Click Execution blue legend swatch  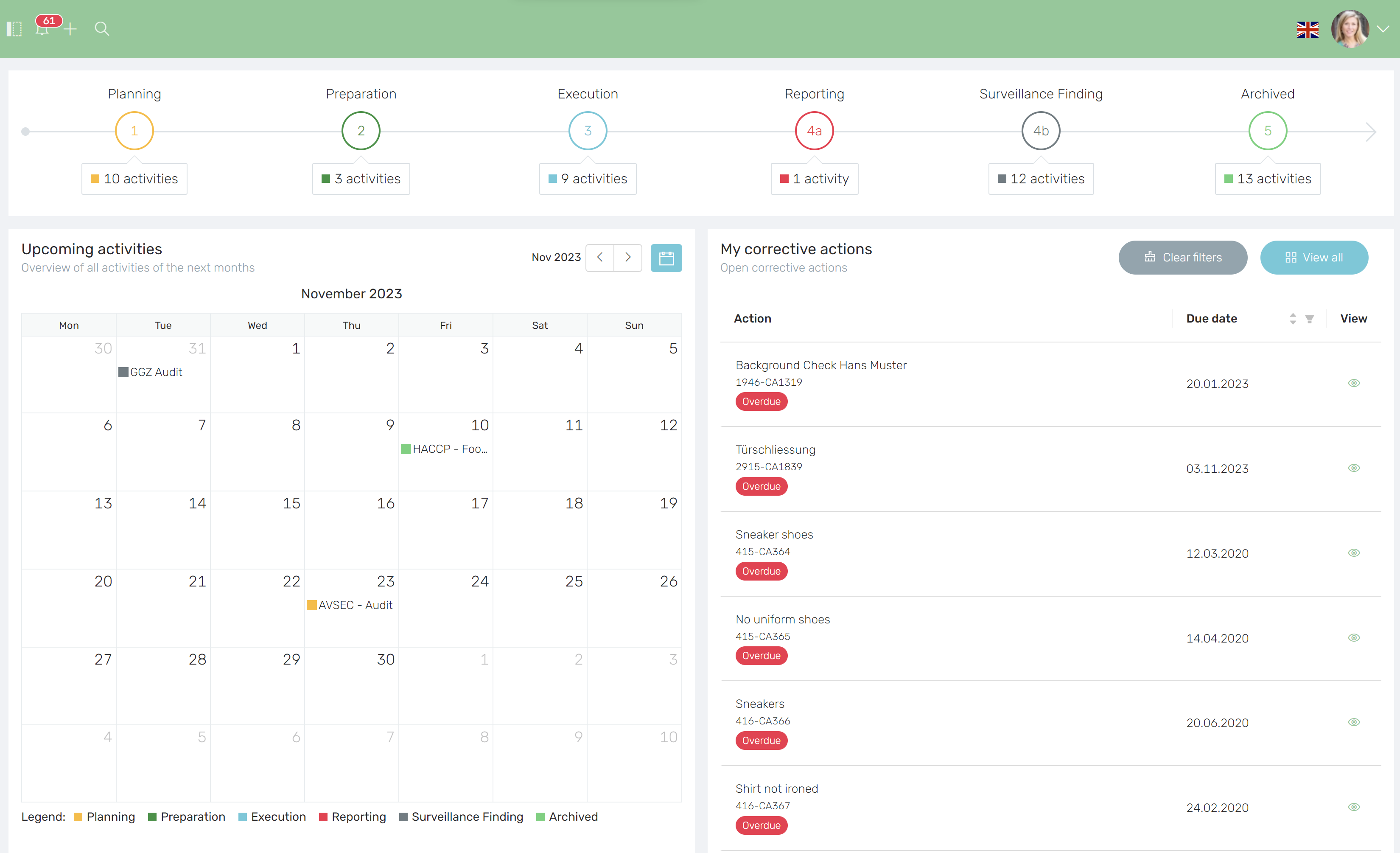click(x=242, y=817)
